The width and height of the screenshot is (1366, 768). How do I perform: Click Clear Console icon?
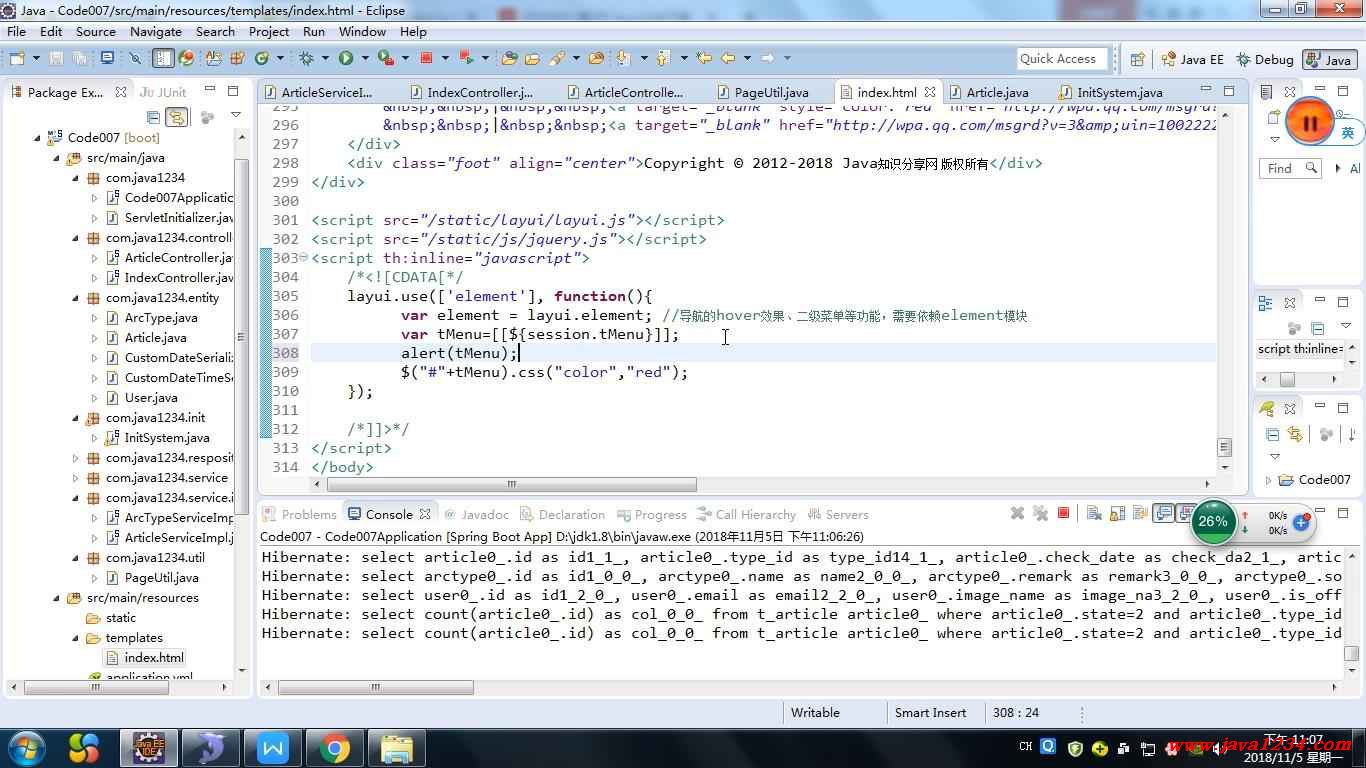pos(1093,513)
